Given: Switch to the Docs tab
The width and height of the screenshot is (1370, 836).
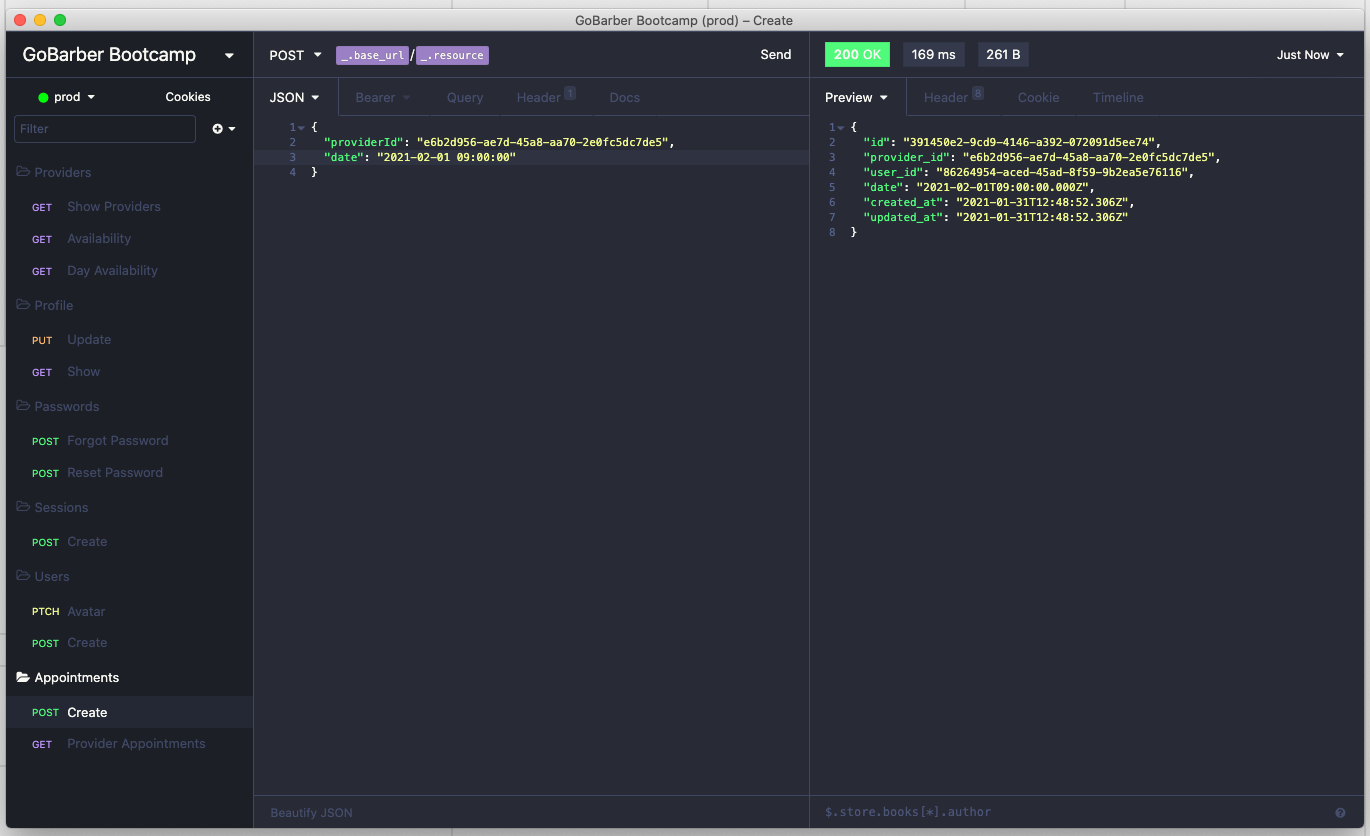Looking at the screenshot, I should tap(624, 97).
